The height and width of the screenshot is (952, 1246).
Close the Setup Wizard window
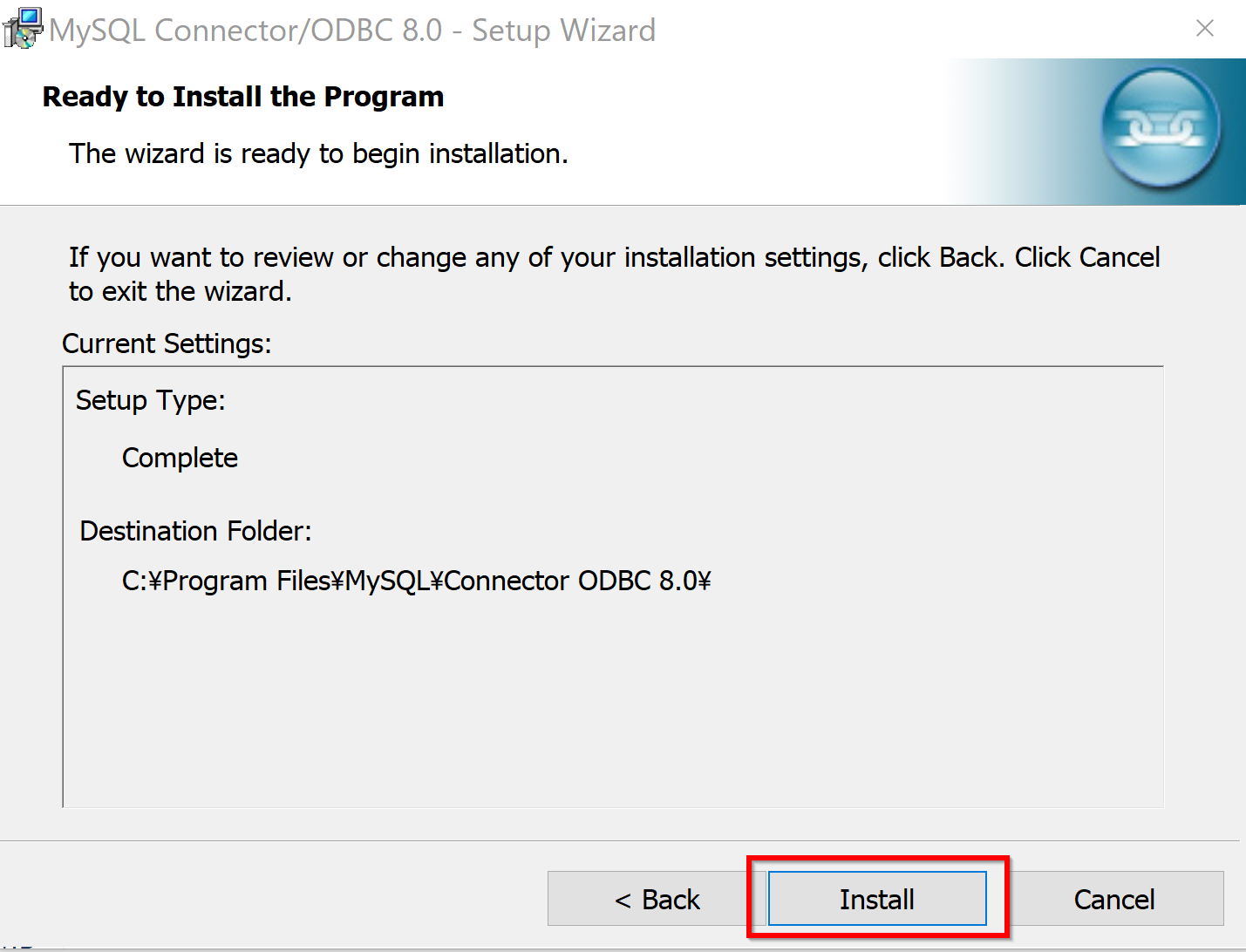[1205, 29]
